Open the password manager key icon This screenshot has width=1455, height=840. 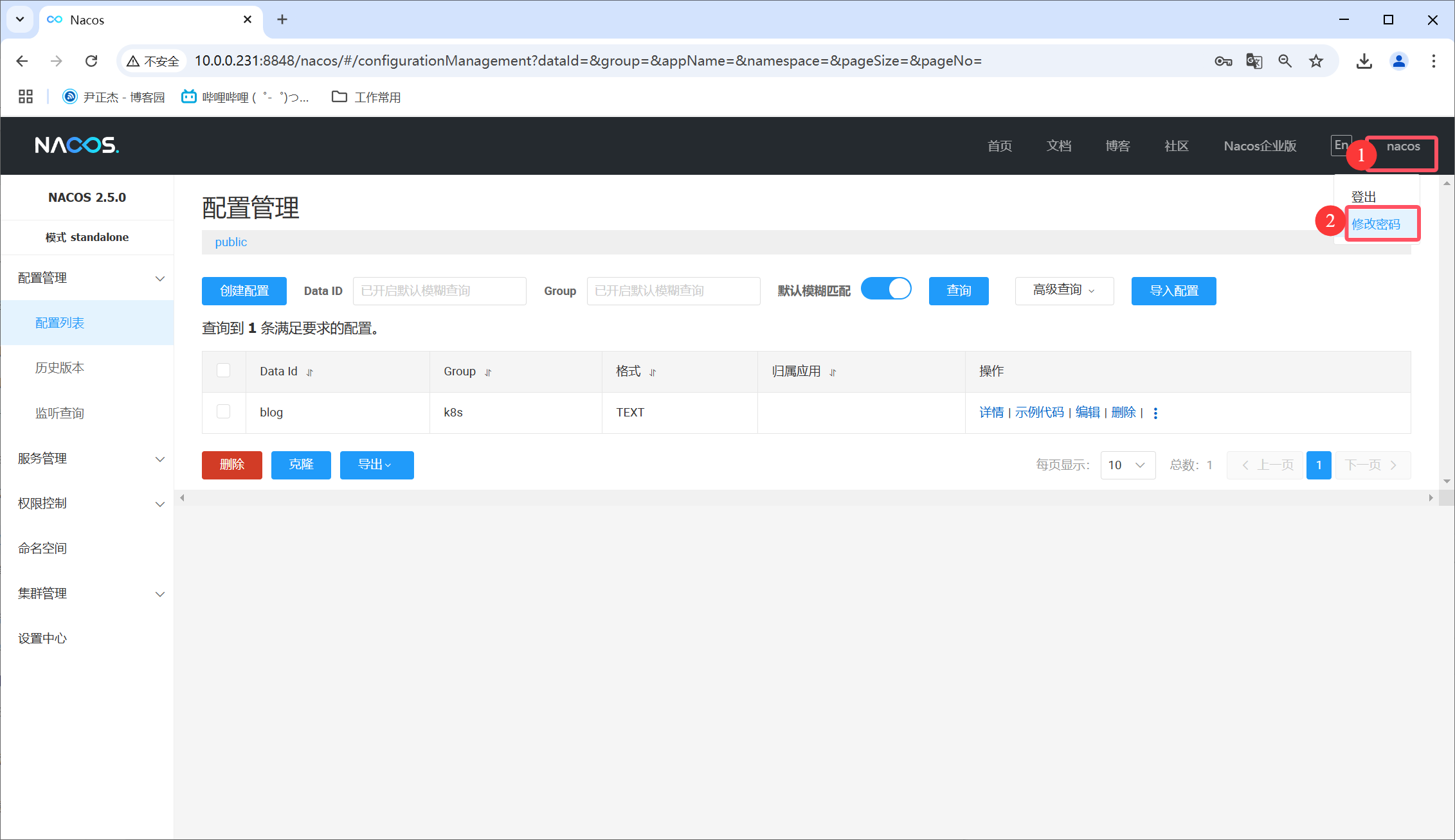(1223, 61)
